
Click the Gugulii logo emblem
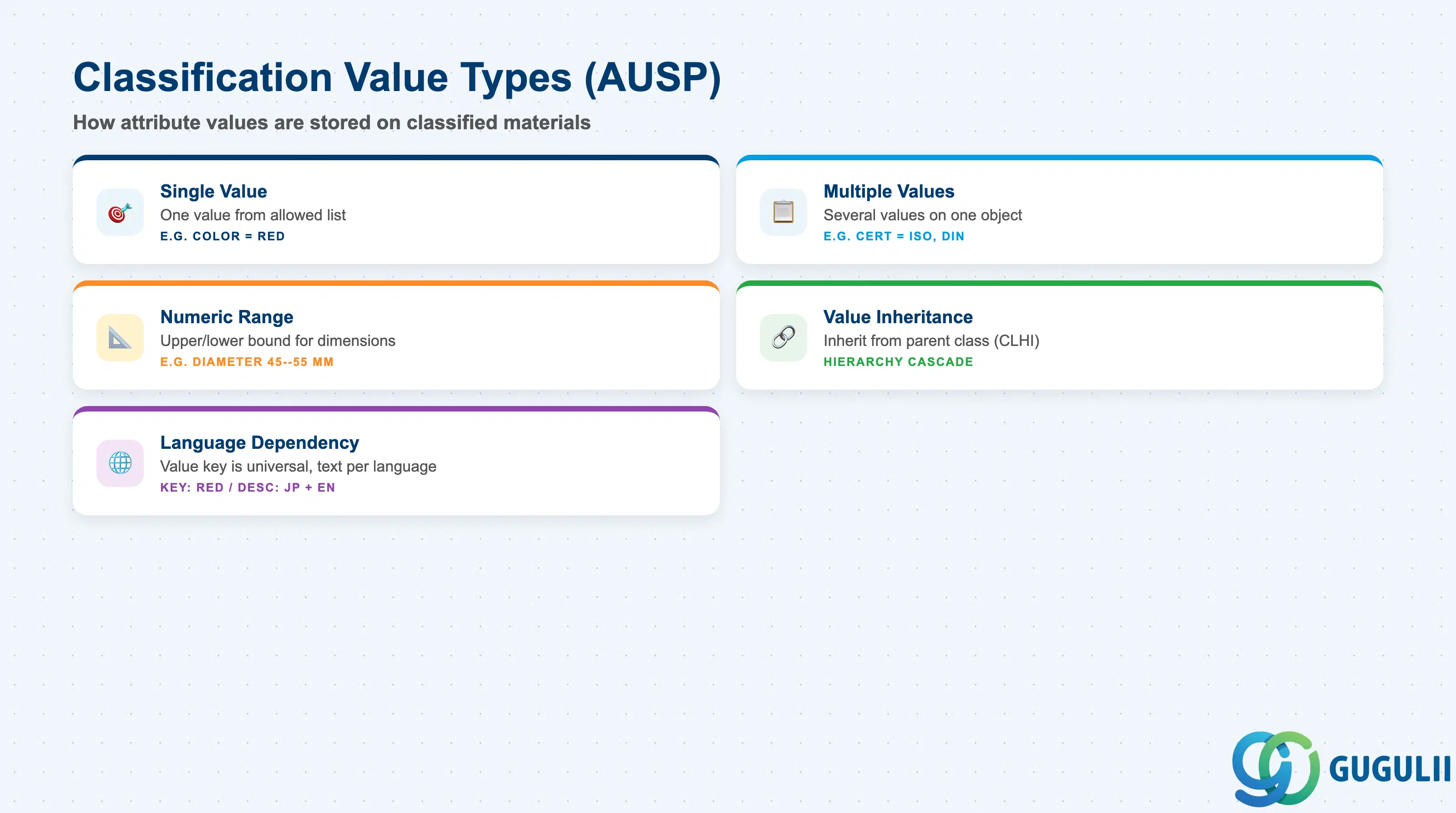pyautogui.click(x=1276, y=768)
